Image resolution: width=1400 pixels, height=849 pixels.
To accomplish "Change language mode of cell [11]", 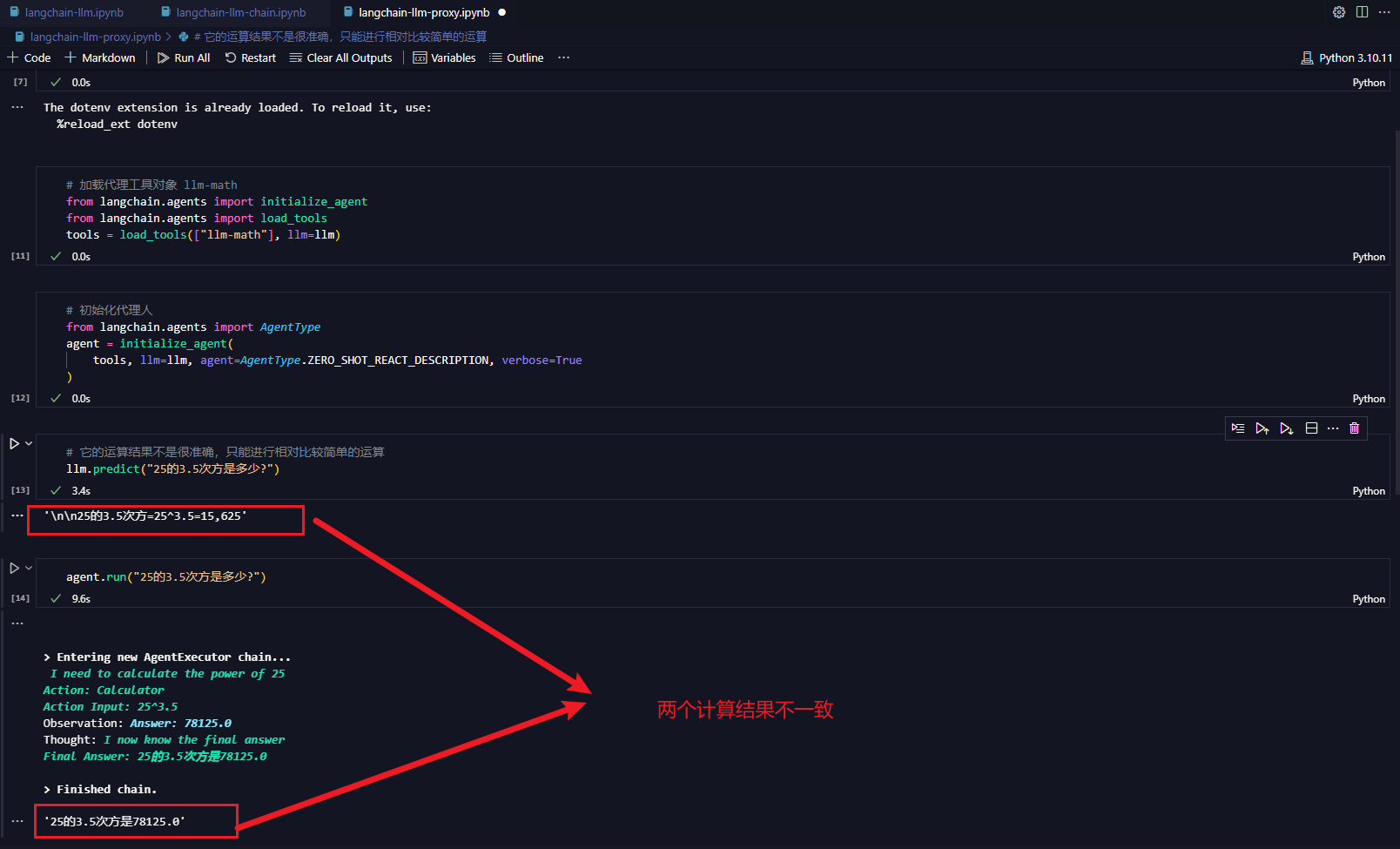I will pyautogui.click(x=1369, y=257).
